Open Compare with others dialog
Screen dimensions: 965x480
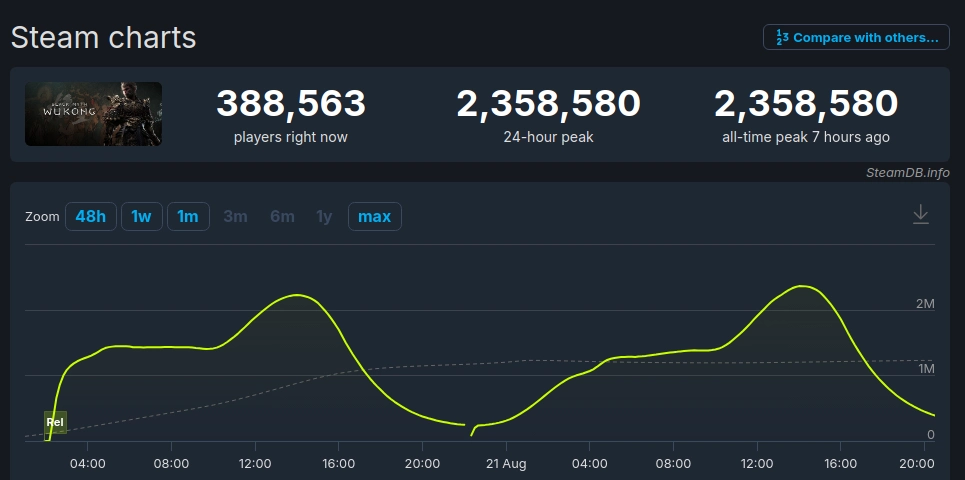[856, 38]
